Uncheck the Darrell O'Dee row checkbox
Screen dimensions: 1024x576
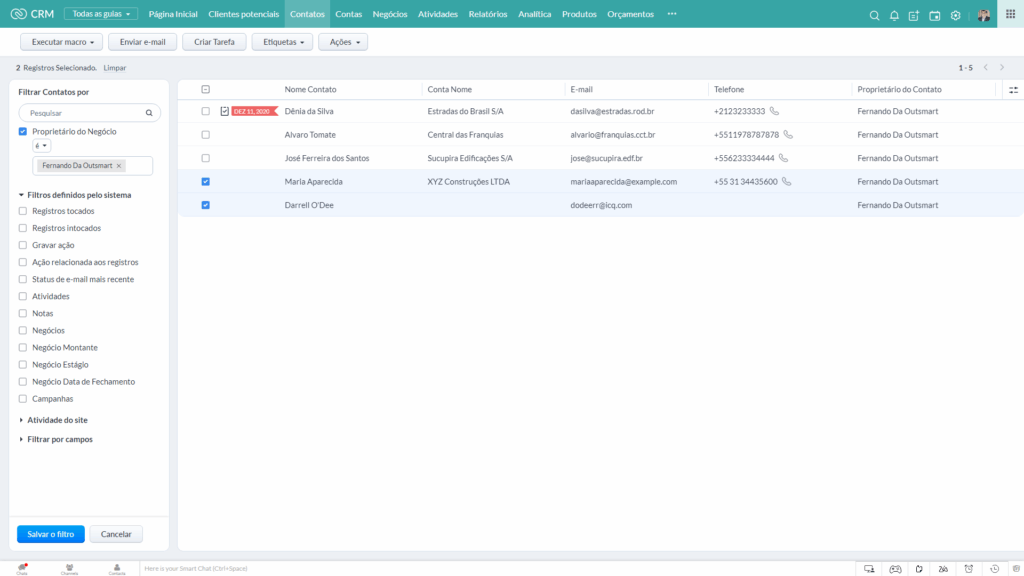tap(206, 205)
